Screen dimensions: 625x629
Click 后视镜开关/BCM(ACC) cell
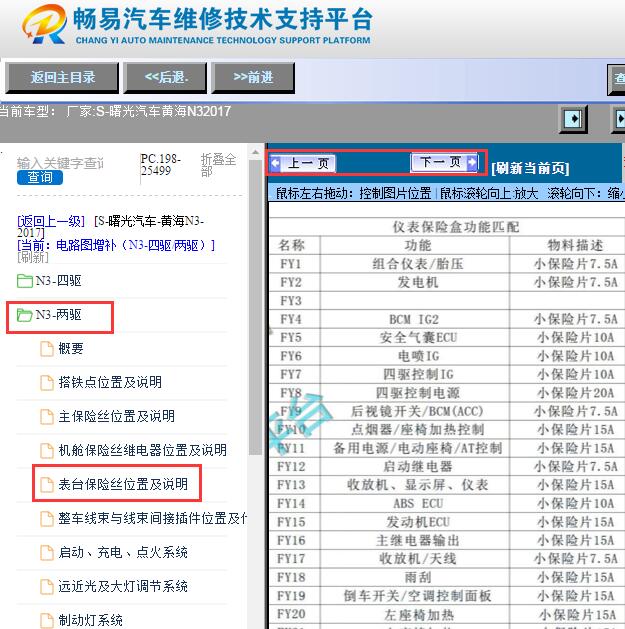pyautogui.click(x=417, y=411)
